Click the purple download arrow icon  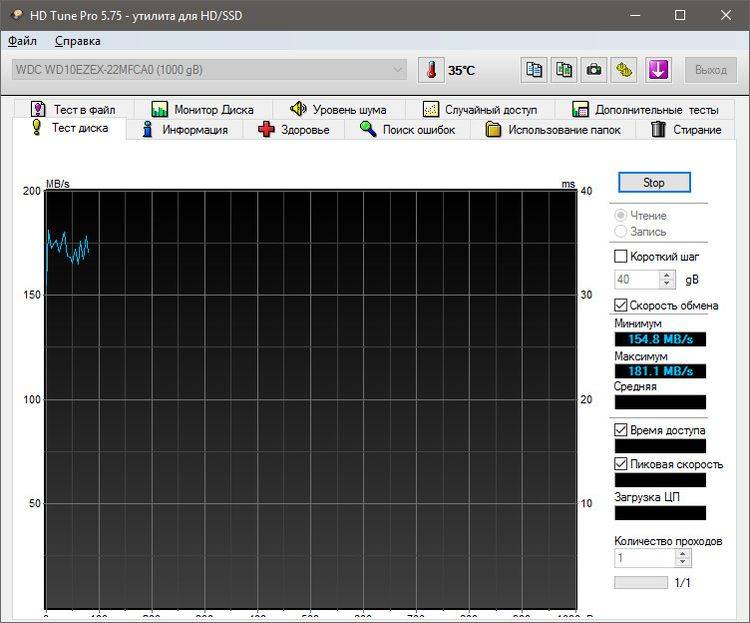pyautogui.click(x=657, y=70)
